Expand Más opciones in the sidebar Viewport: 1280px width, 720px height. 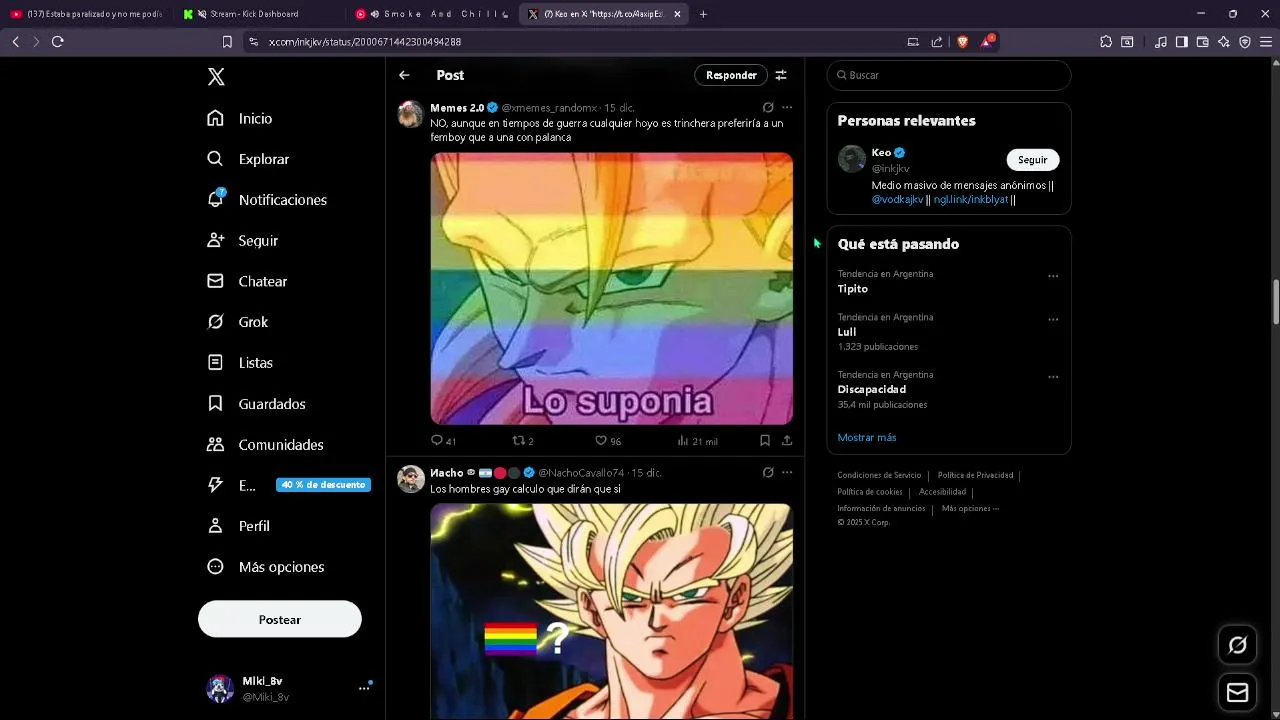[x=265, y=567]
